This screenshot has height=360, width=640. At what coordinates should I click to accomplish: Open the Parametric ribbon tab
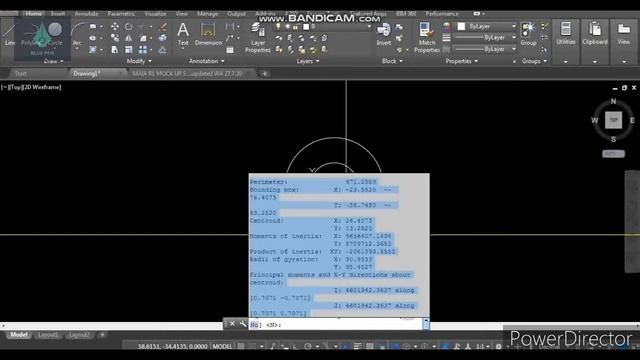coord(121,13)
